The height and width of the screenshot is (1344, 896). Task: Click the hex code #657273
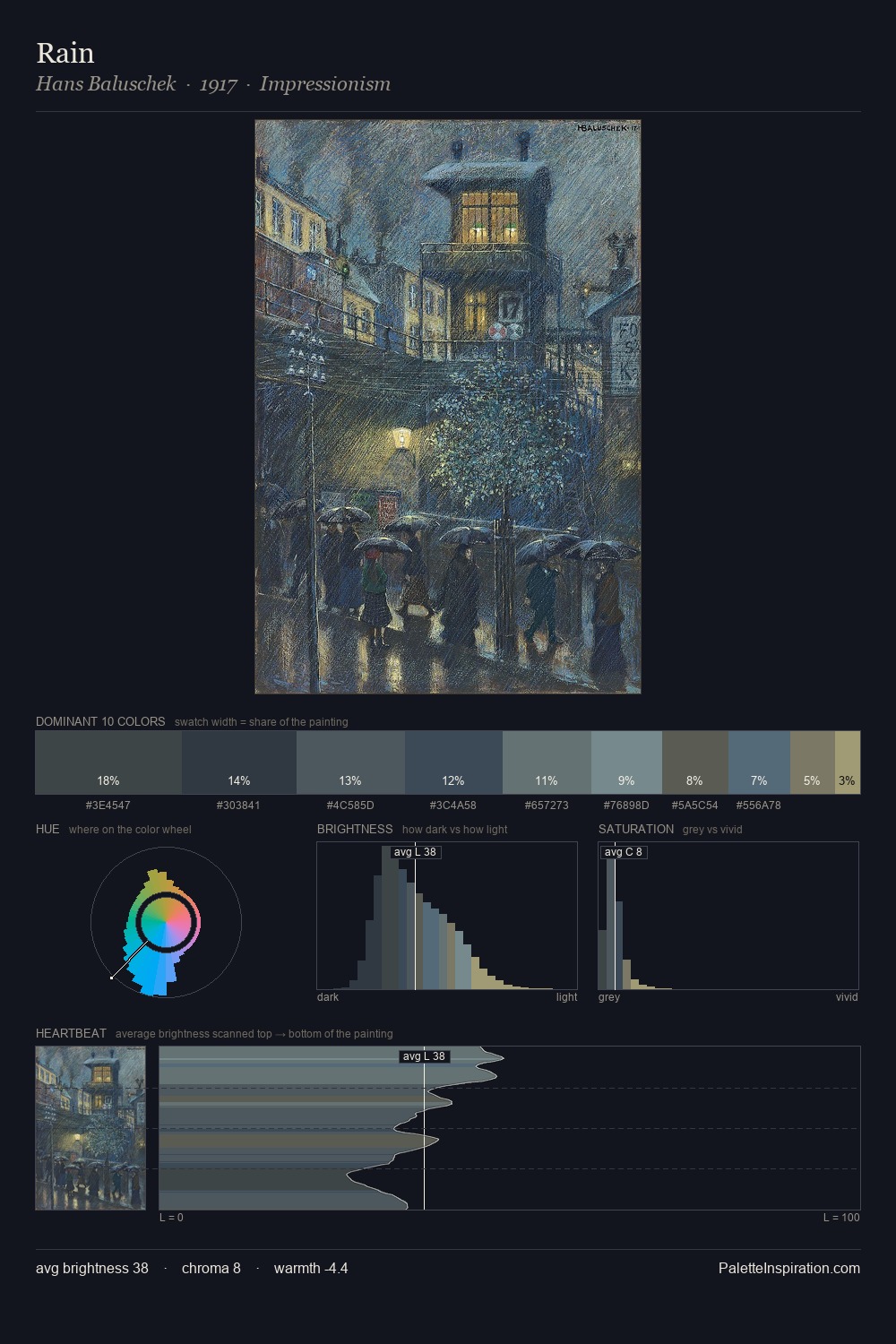(547, 805)
